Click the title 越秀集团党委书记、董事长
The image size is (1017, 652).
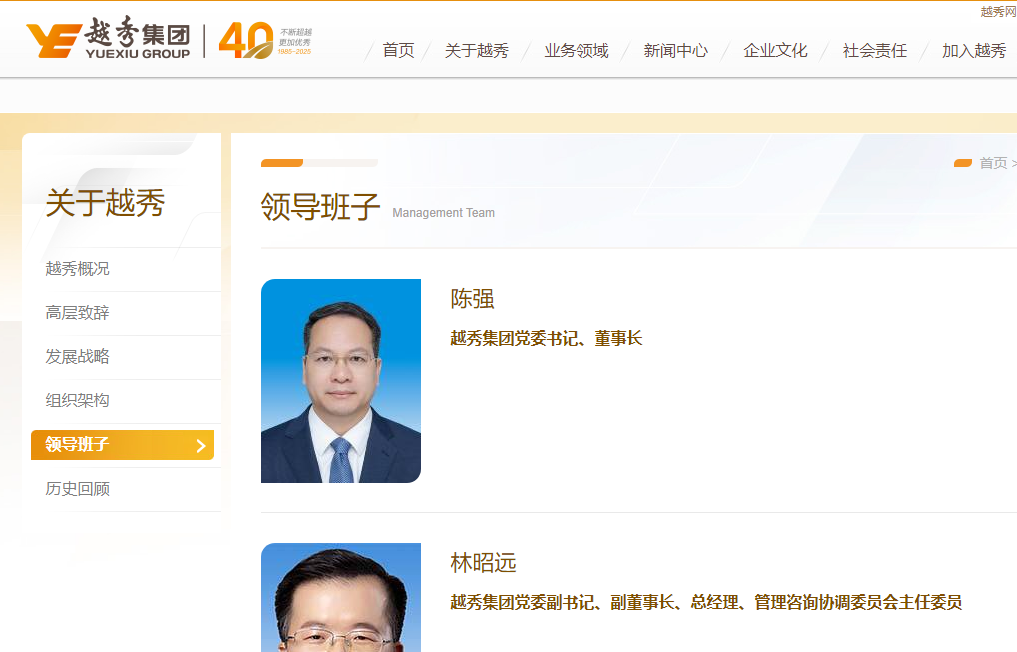pyautogui.click(x=546, y=338)
